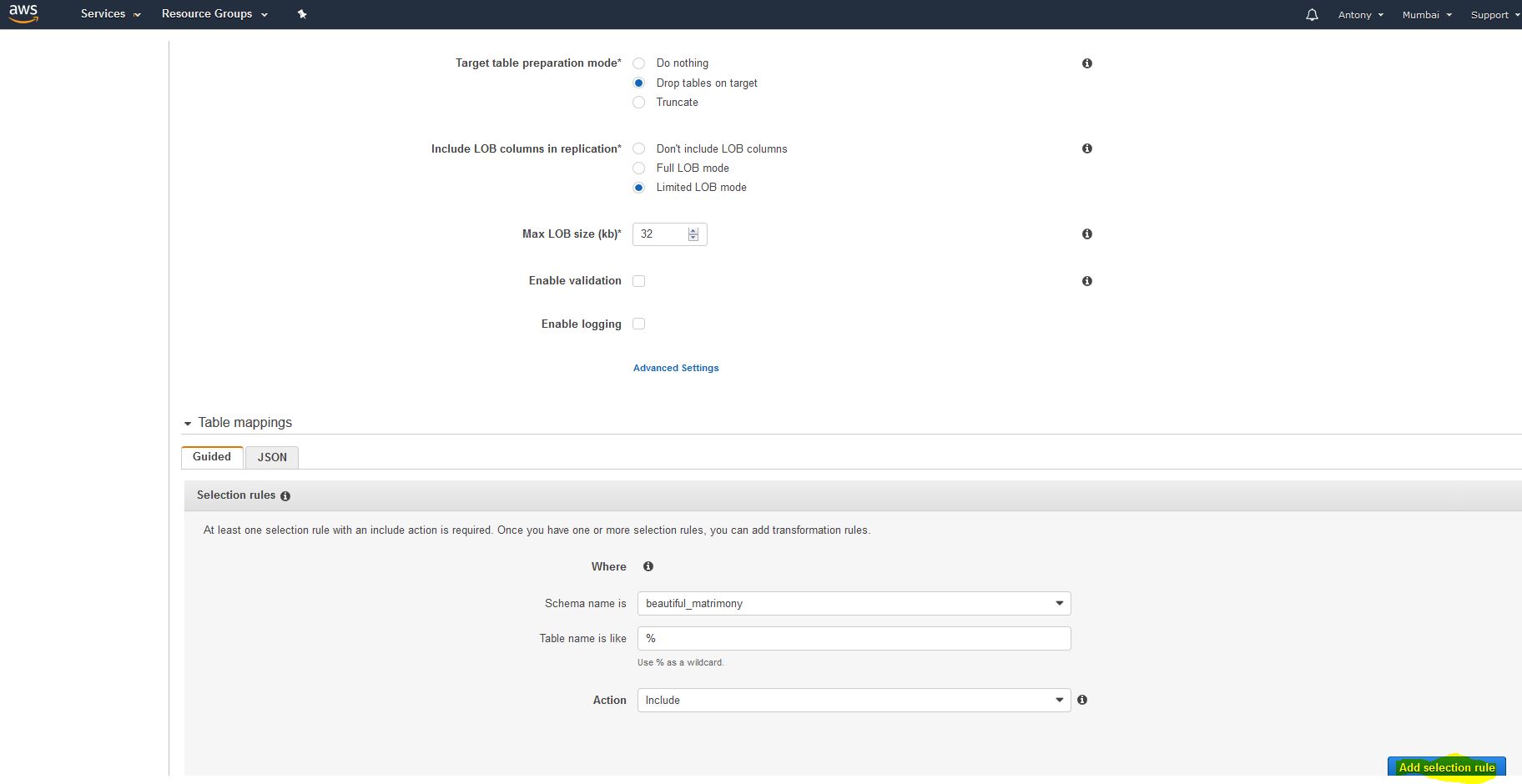This screenshot has height=784, width=1522.
Task: Click the Add selection rule button
Action: point(1446,767)
